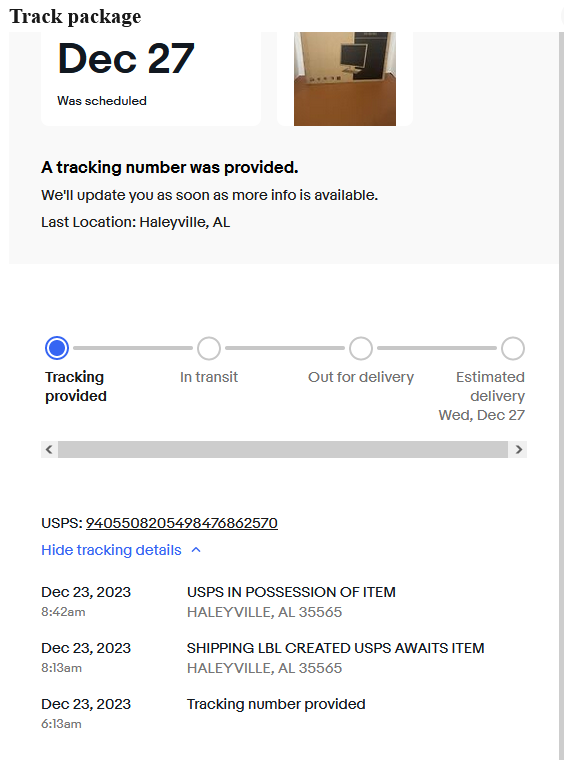This screenshot has width=564, height=760.
Task: Click the Last Location Haleyville, AL text
Action: point(136,222)
